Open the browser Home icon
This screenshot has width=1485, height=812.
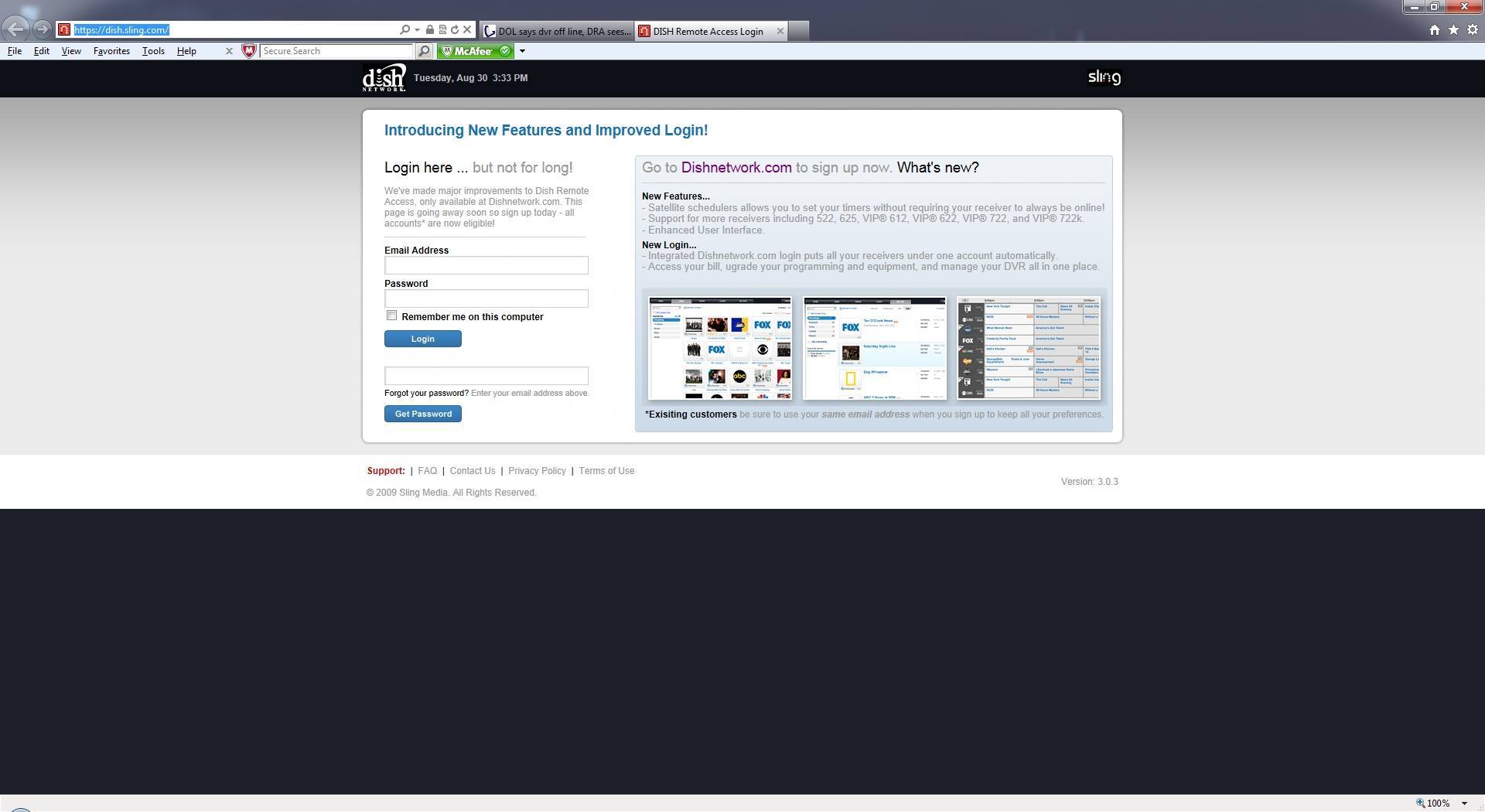1435,30
